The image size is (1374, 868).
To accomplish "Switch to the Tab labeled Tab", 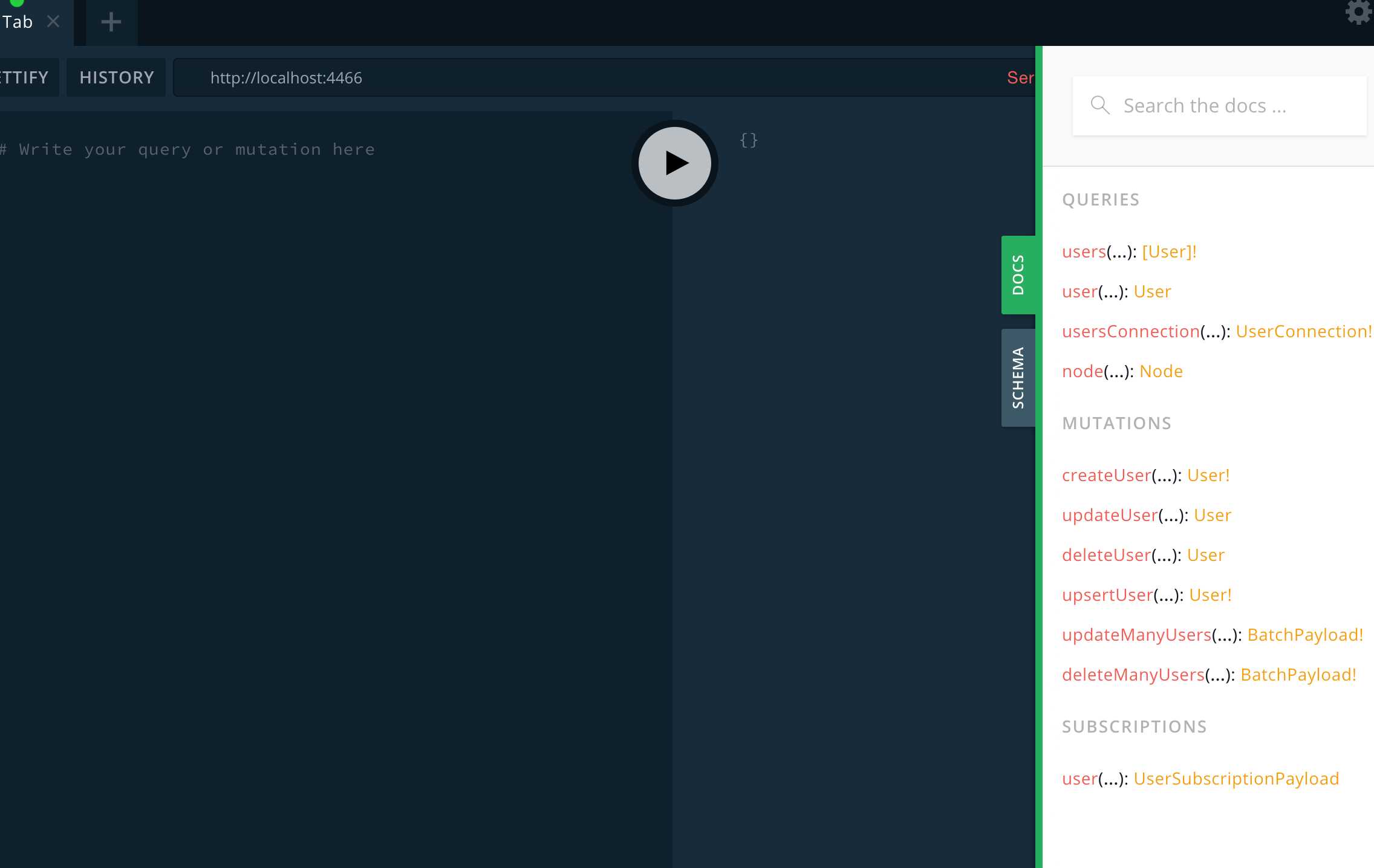I will tap(17, 22).
